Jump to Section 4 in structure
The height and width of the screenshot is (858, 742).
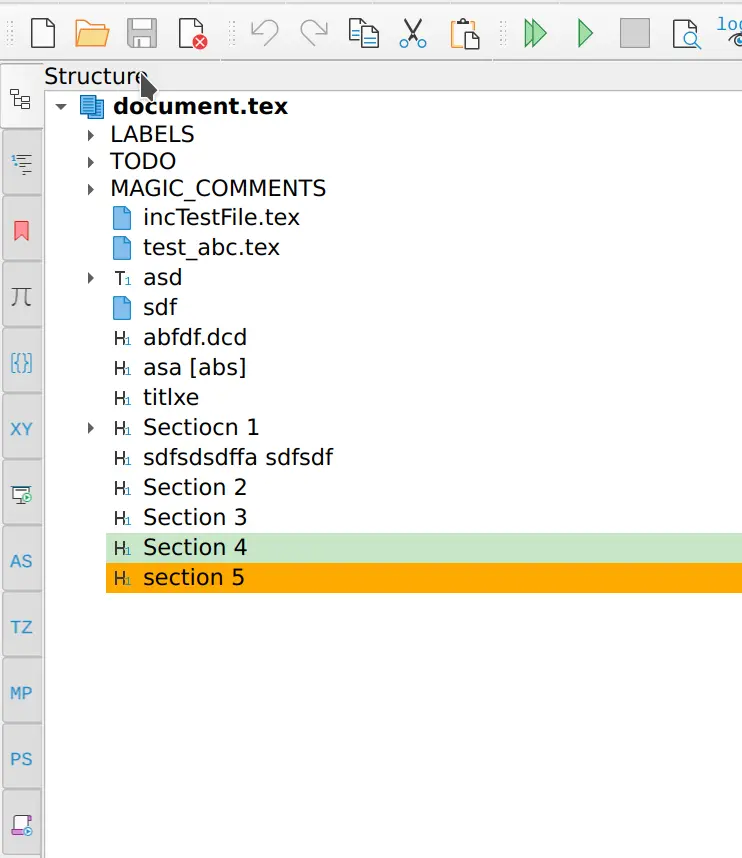[194, 547]
